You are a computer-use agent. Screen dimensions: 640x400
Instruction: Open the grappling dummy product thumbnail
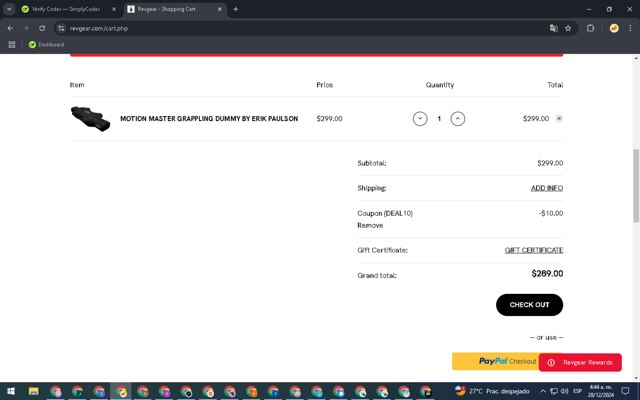90,119
